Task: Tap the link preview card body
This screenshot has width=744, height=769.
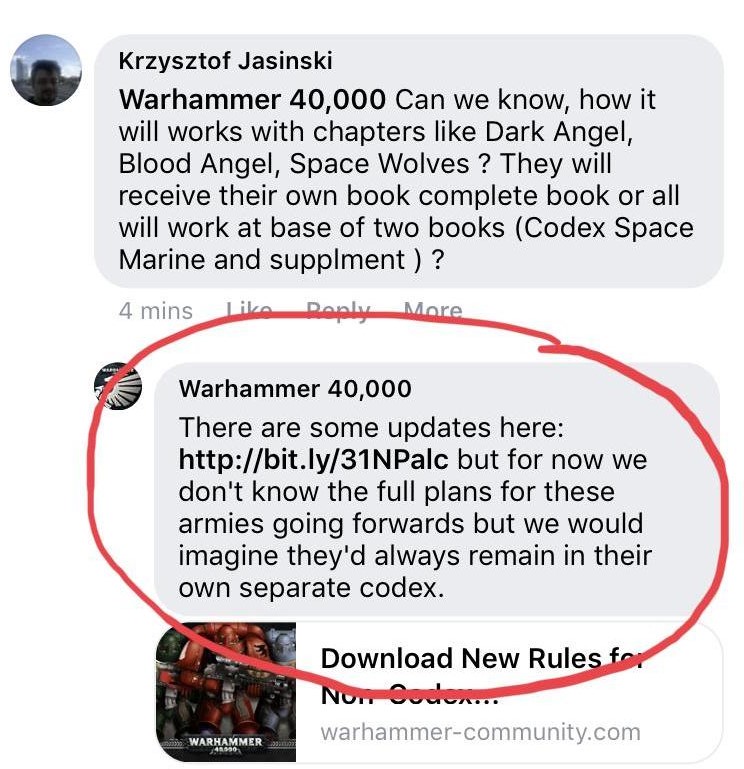Action: [509, 692]
